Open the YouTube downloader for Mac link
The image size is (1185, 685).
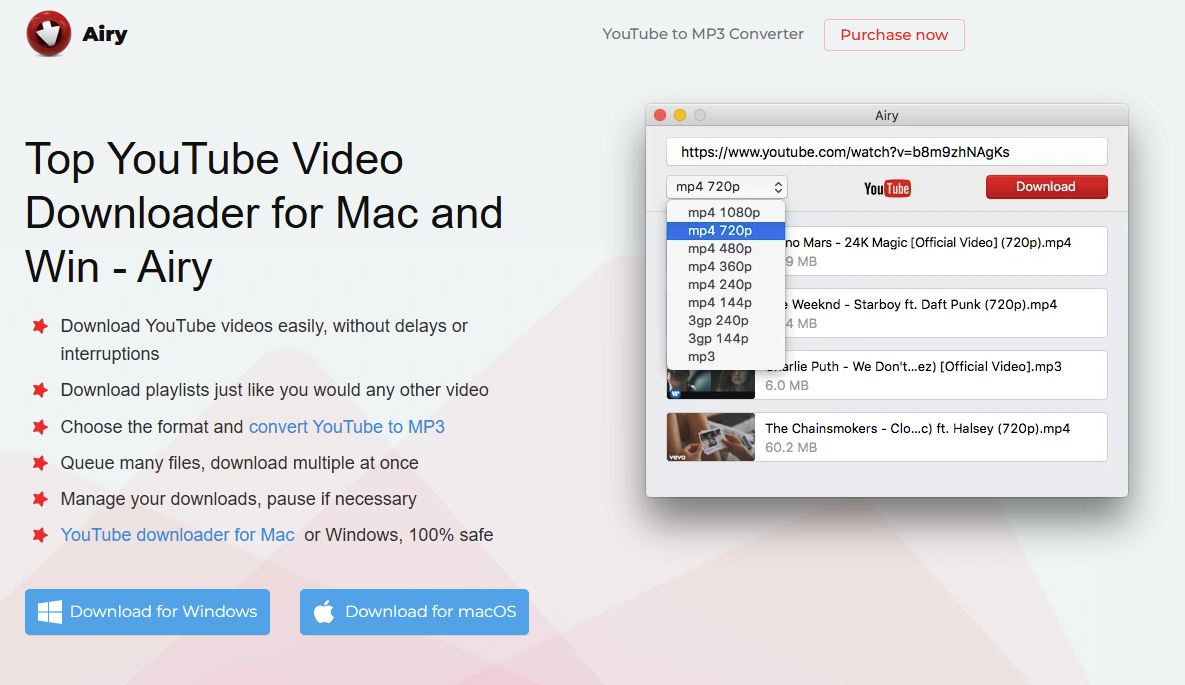[178, 535]
